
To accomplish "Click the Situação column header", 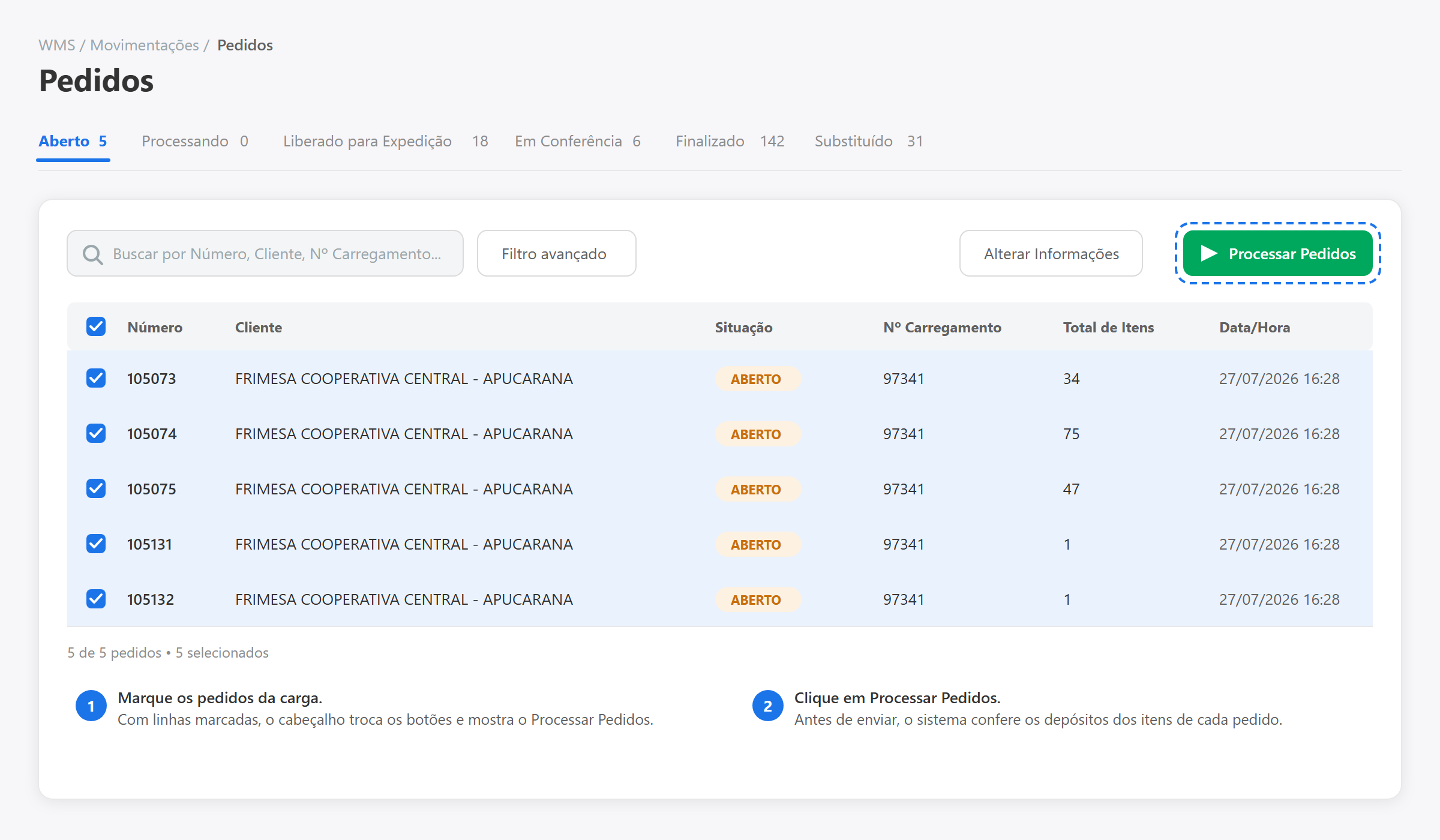I will 744,328.
